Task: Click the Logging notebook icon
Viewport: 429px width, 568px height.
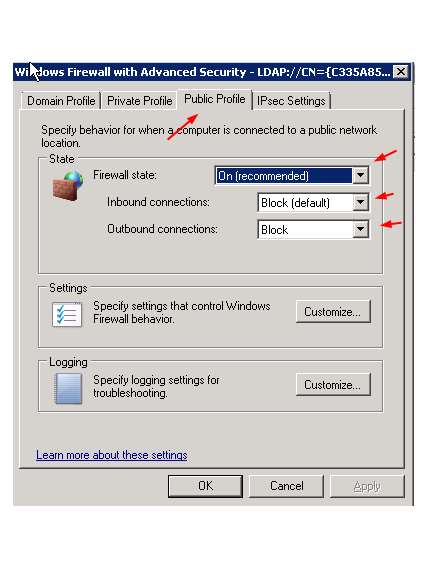Action: click(x=68, y=389)
